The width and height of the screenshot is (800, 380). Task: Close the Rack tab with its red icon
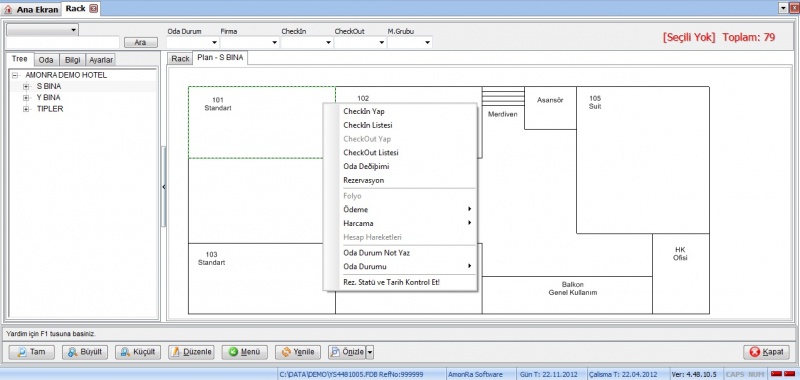pyautogui.click(x=93, y=9)
